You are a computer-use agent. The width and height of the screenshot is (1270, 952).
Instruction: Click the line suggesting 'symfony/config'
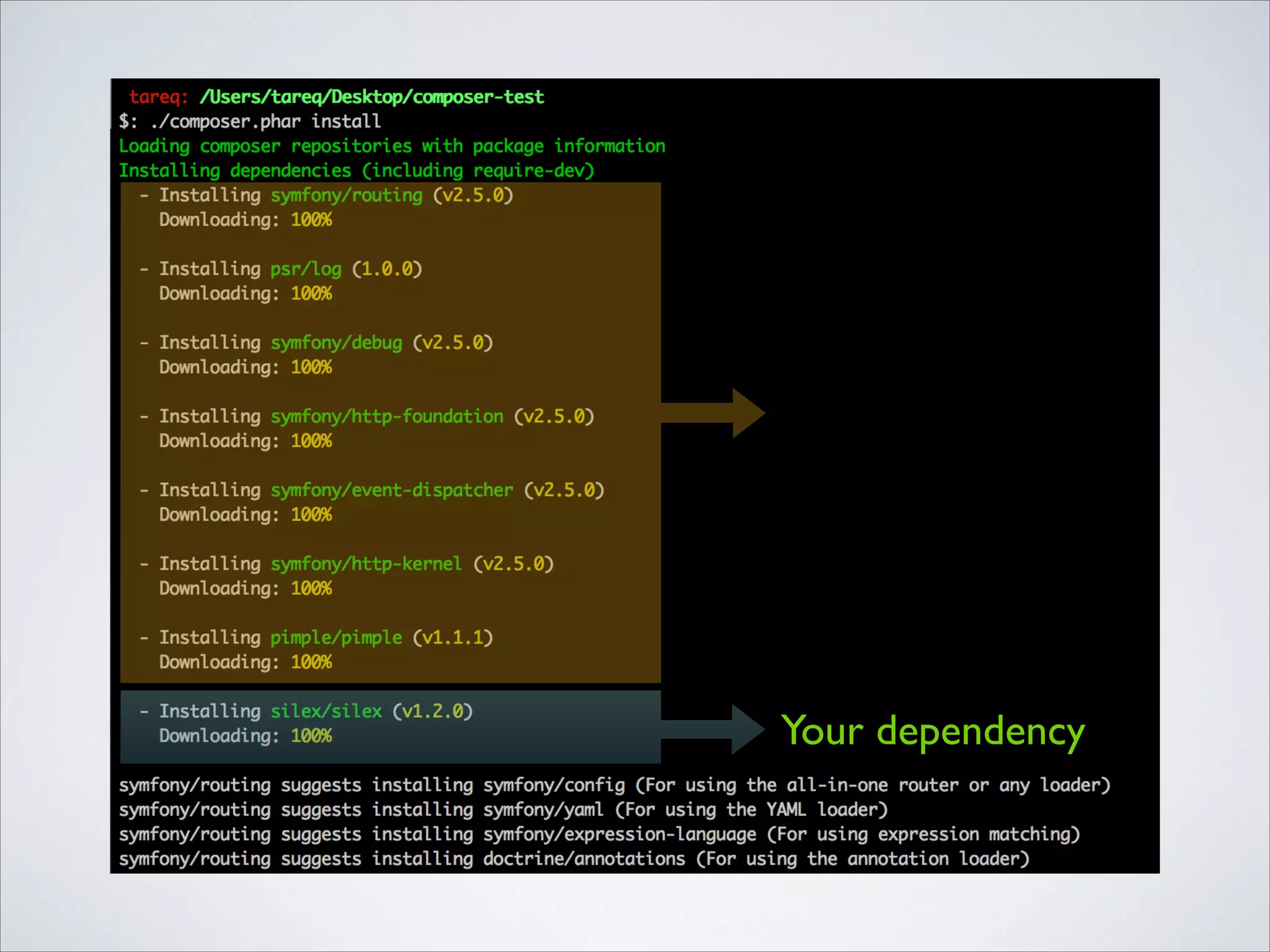[615, 785]
